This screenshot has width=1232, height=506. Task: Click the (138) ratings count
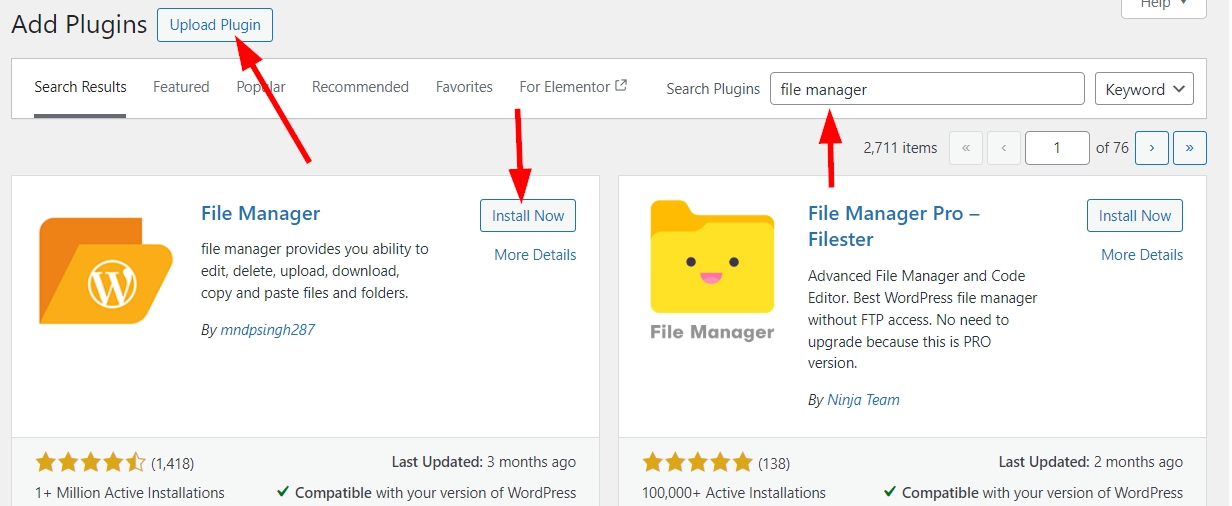[775, 464]
